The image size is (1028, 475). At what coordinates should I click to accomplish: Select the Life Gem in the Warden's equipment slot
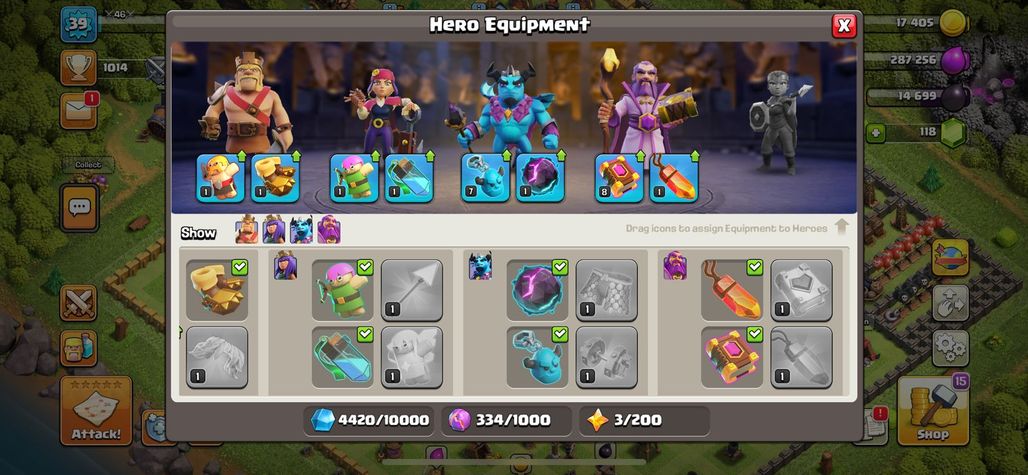pos(674,178)
